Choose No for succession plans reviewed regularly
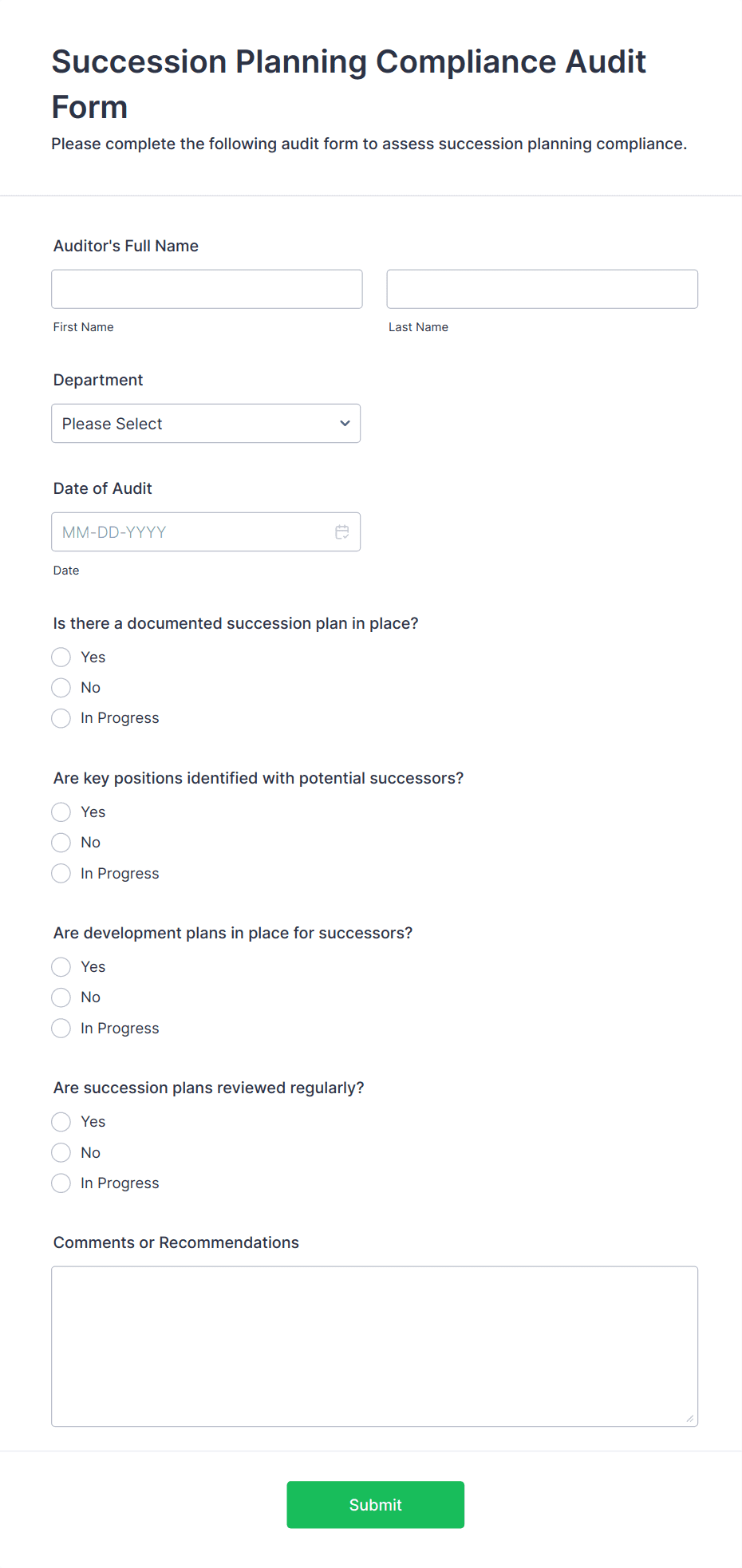Screen dimensions: 742x1568 coord(61,1153)
